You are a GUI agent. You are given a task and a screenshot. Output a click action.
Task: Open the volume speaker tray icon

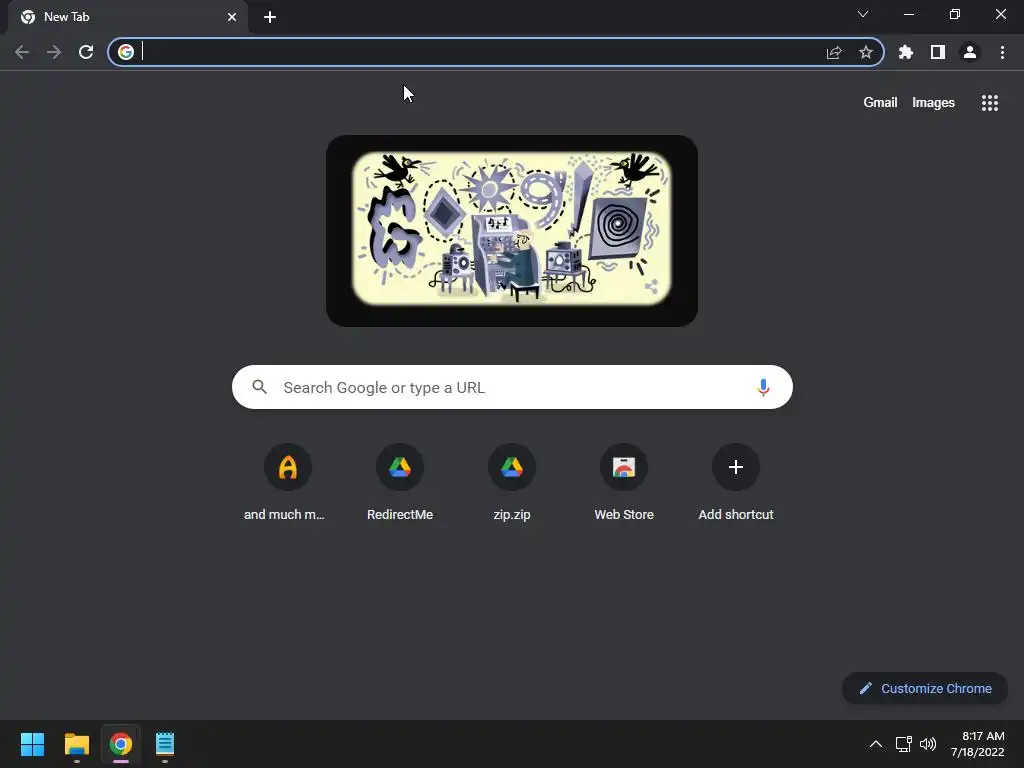point(927,744)
